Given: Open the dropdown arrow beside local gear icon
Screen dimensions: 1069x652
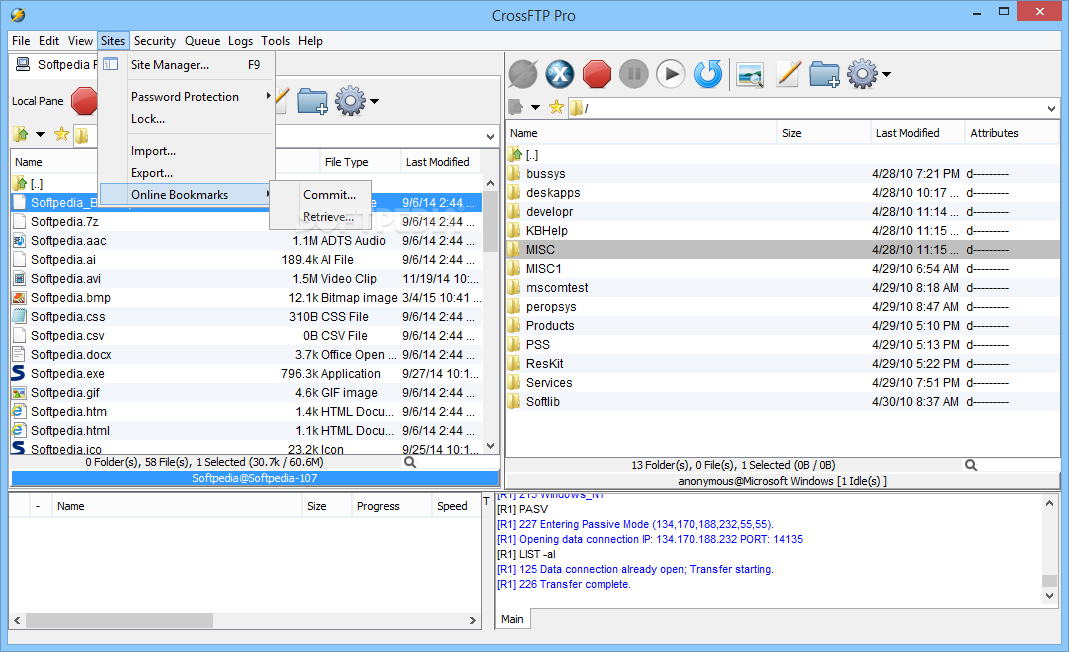Looking at the screenshot, I should [374, 102].
